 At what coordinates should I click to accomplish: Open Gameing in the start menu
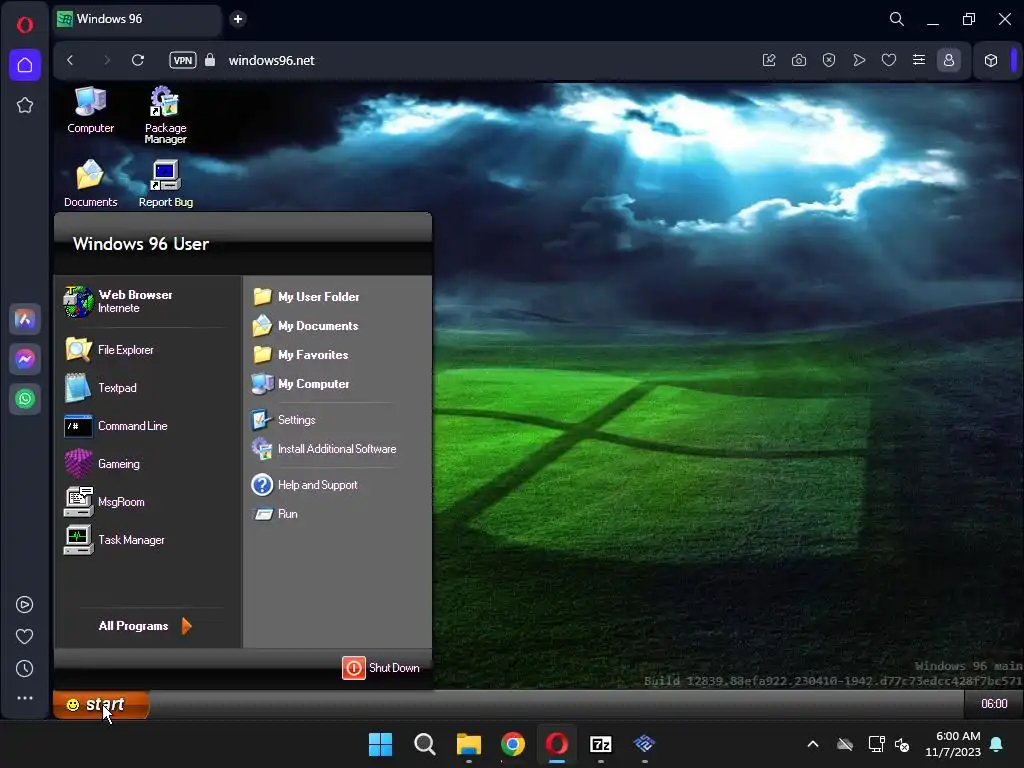tap(102, 464)
